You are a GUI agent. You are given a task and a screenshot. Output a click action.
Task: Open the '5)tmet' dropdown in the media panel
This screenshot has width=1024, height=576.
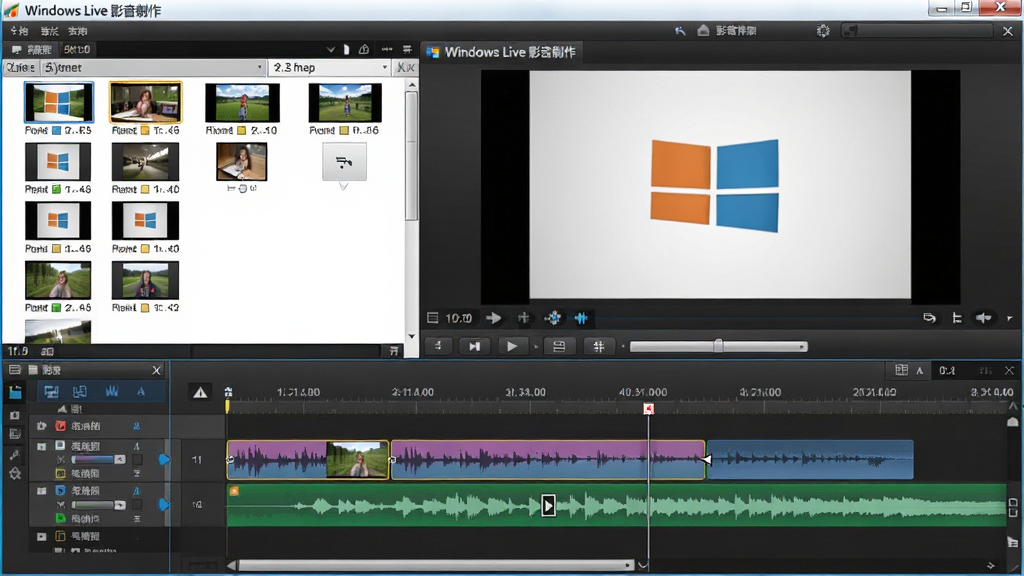[x=153, y=67]
